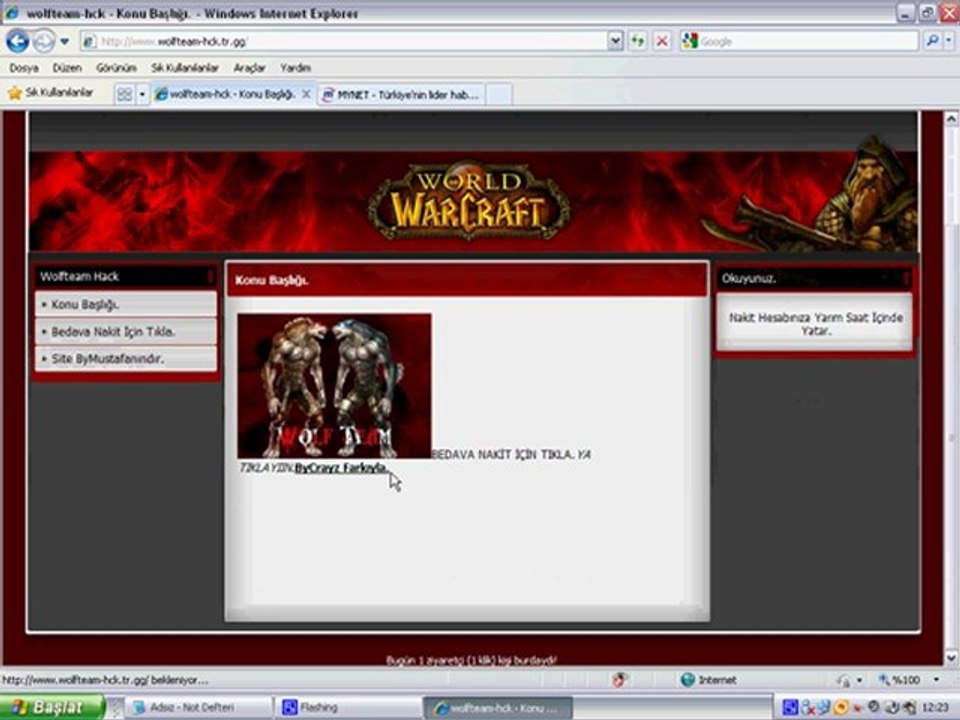
Task: Switch to the Flashing taskbar button
Action: click(348, 708)
